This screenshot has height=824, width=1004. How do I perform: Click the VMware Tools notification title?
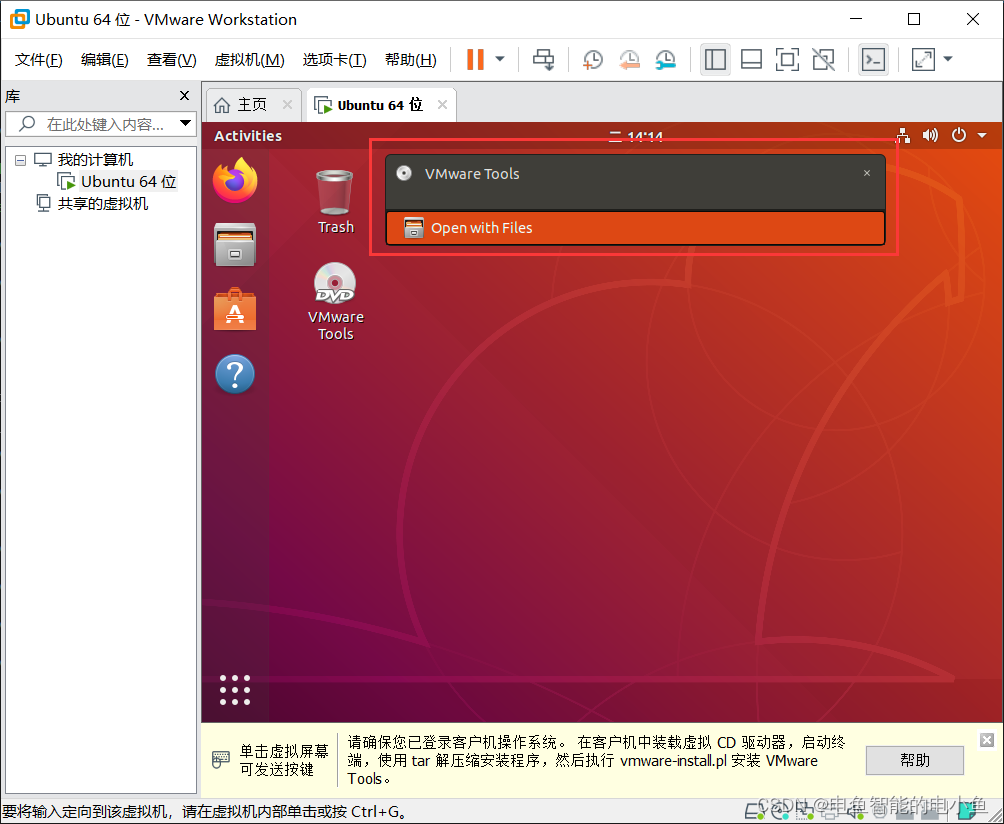(472, 174)
